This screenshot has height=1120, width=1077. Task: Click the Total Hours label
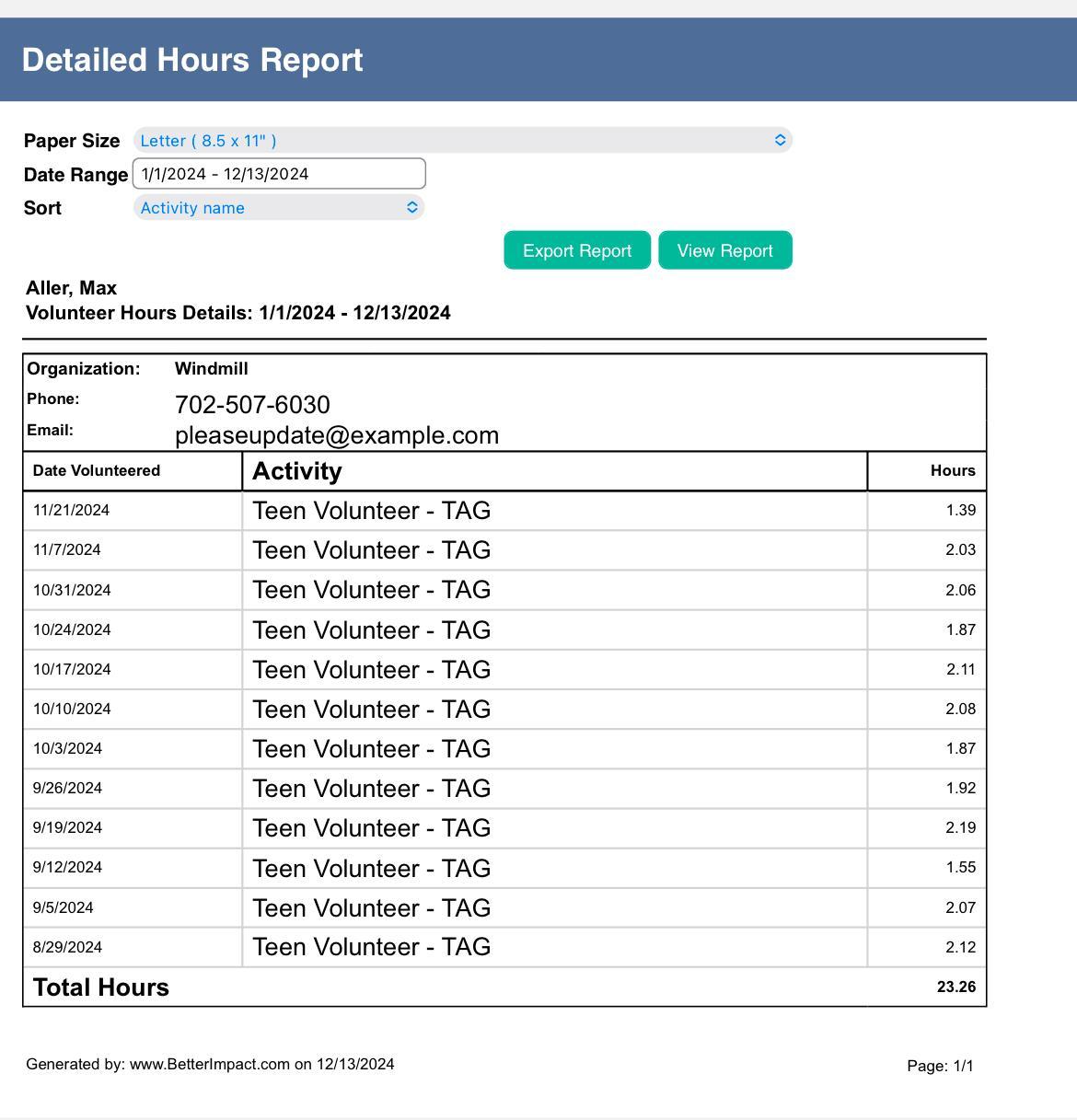click(x=101, y=987)
